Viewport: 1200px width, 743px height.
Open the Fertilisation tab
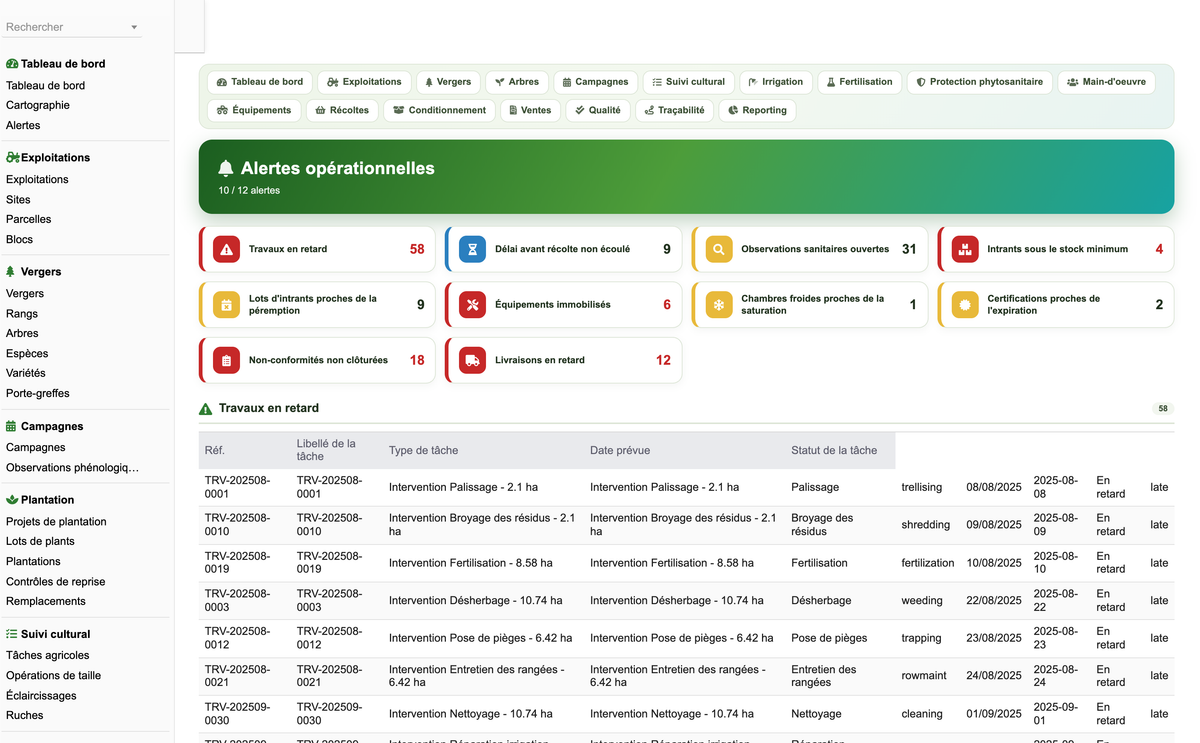[x=860, y=82]
